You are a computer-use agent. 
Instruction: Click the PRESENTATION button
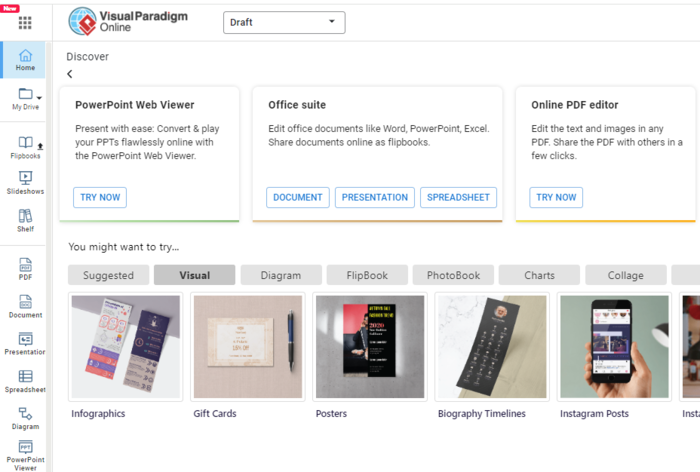(x=375, y=197)
